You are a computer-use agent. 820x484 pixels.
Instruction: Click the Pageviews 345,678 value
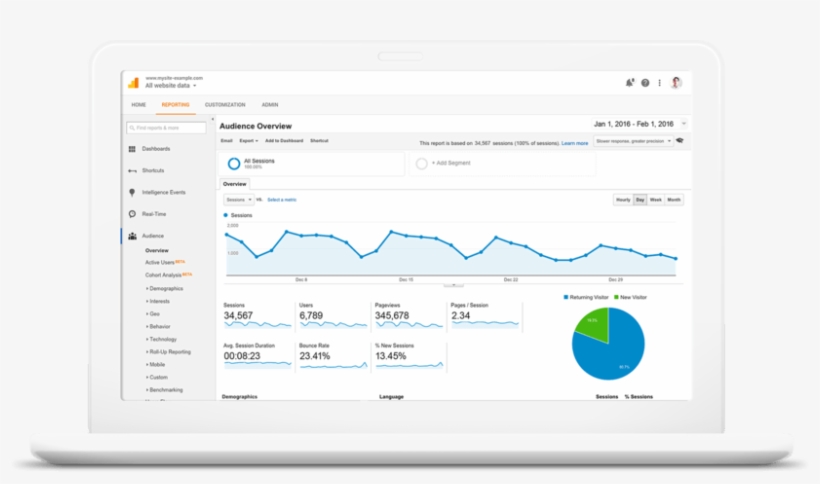click(392, 316)
